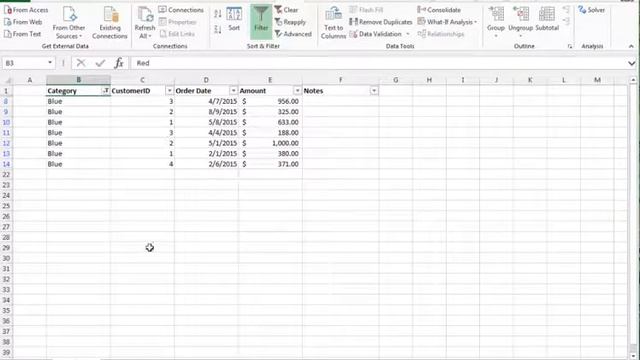Launch Text to Columns wizard
Image resolution: width=640 pixels, height=360 pixels.
click(333, 23)
